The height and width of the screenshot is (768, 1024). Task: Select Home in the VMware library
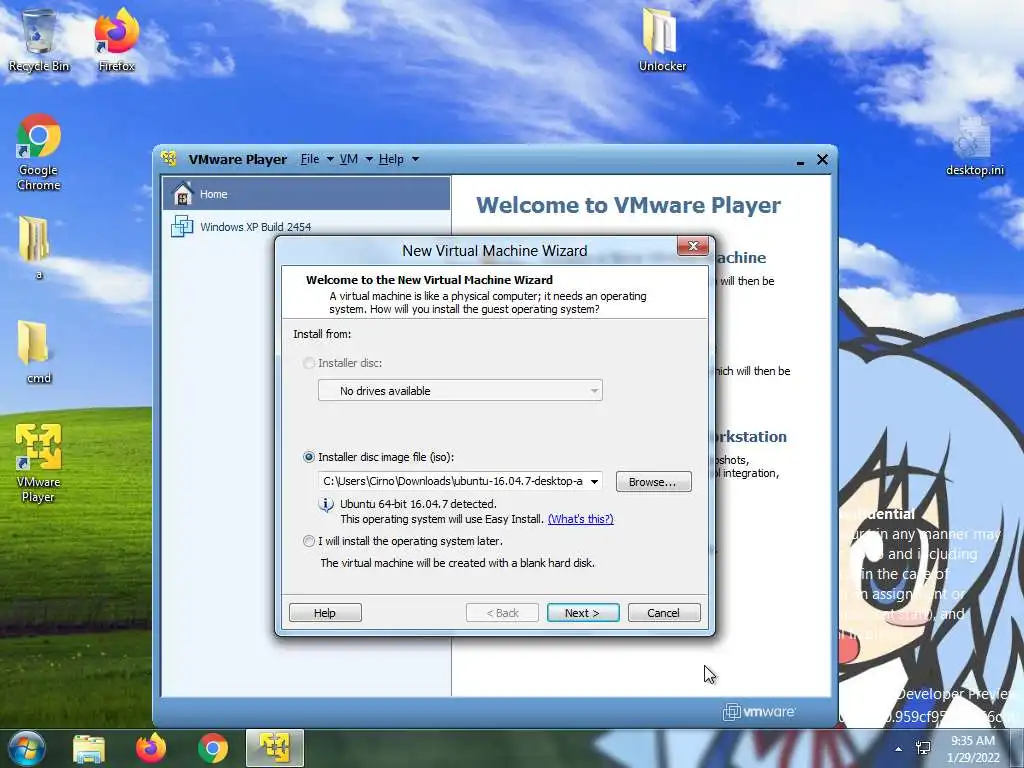(x=306, y=193)
